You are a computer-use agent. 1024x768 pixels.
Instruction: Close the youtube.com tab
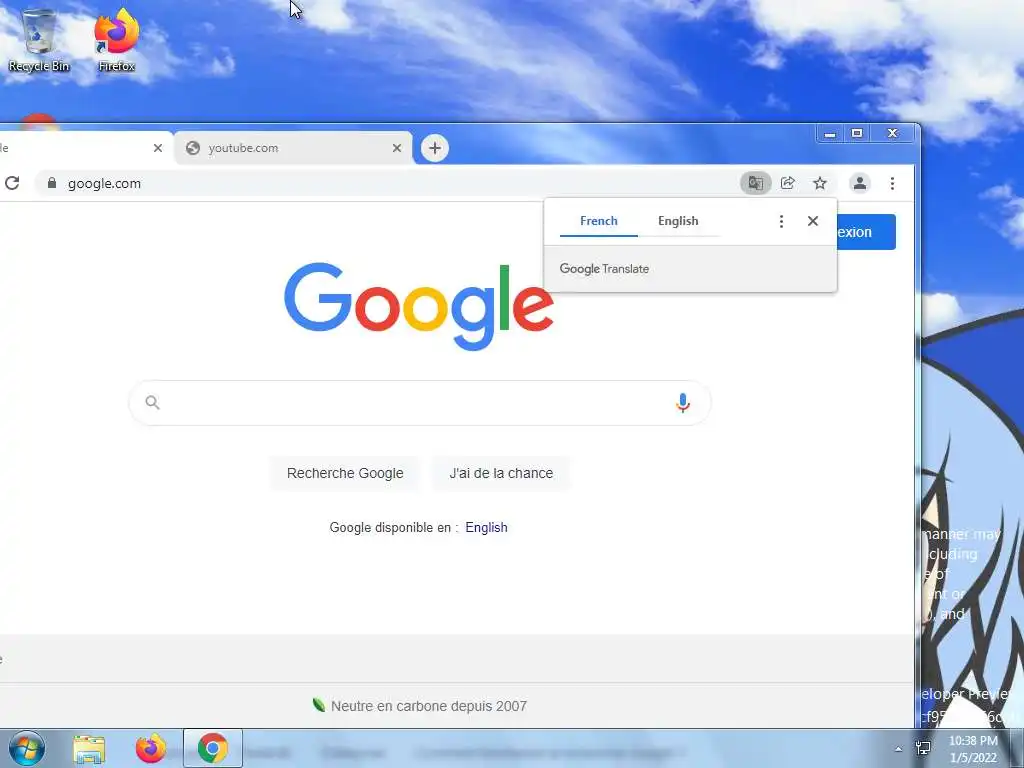point(396,148)
